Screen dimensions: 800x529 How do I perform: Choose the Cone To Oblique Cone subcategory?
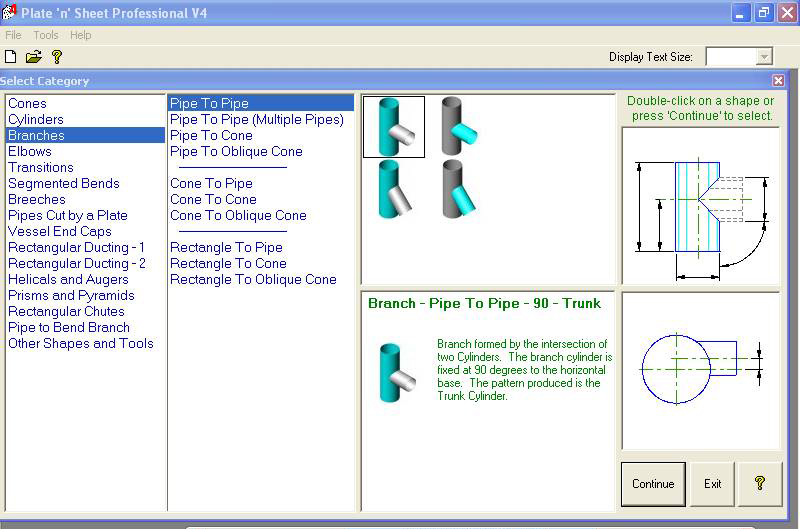point(261,215)
